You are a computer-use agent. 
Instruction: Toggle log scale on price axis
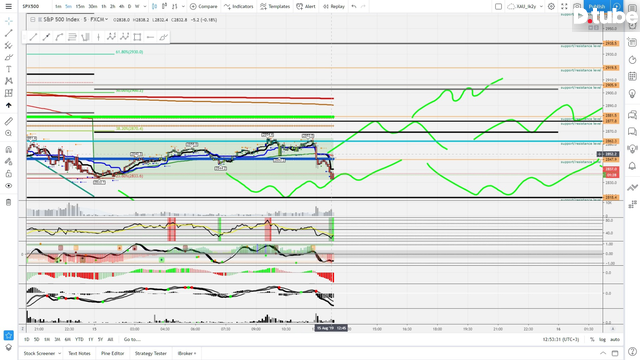tap(602, 340)
